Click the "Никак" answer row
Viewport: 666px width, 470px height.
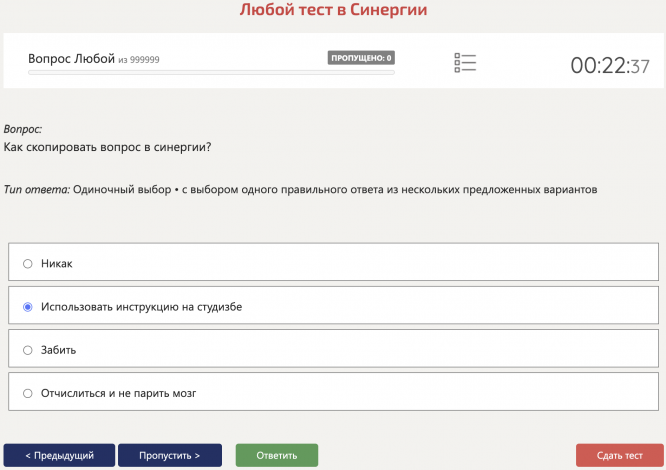[x=333, y=262]
